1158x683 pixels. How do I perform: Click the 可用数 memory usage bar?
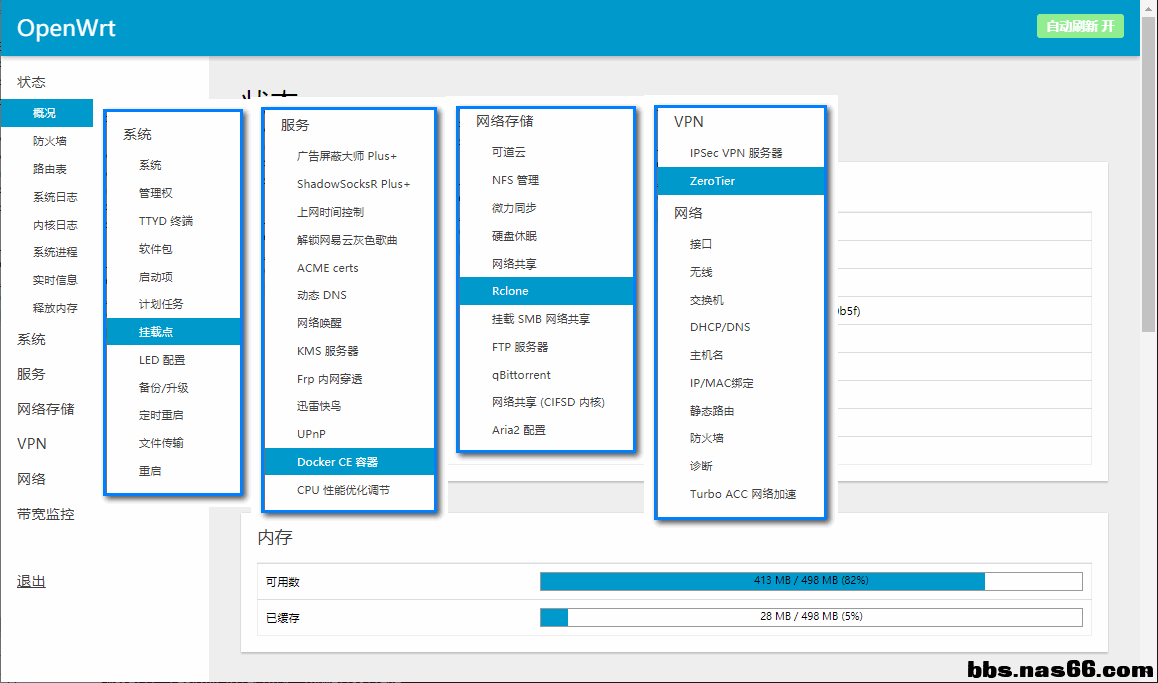click(x=810, y=581)
